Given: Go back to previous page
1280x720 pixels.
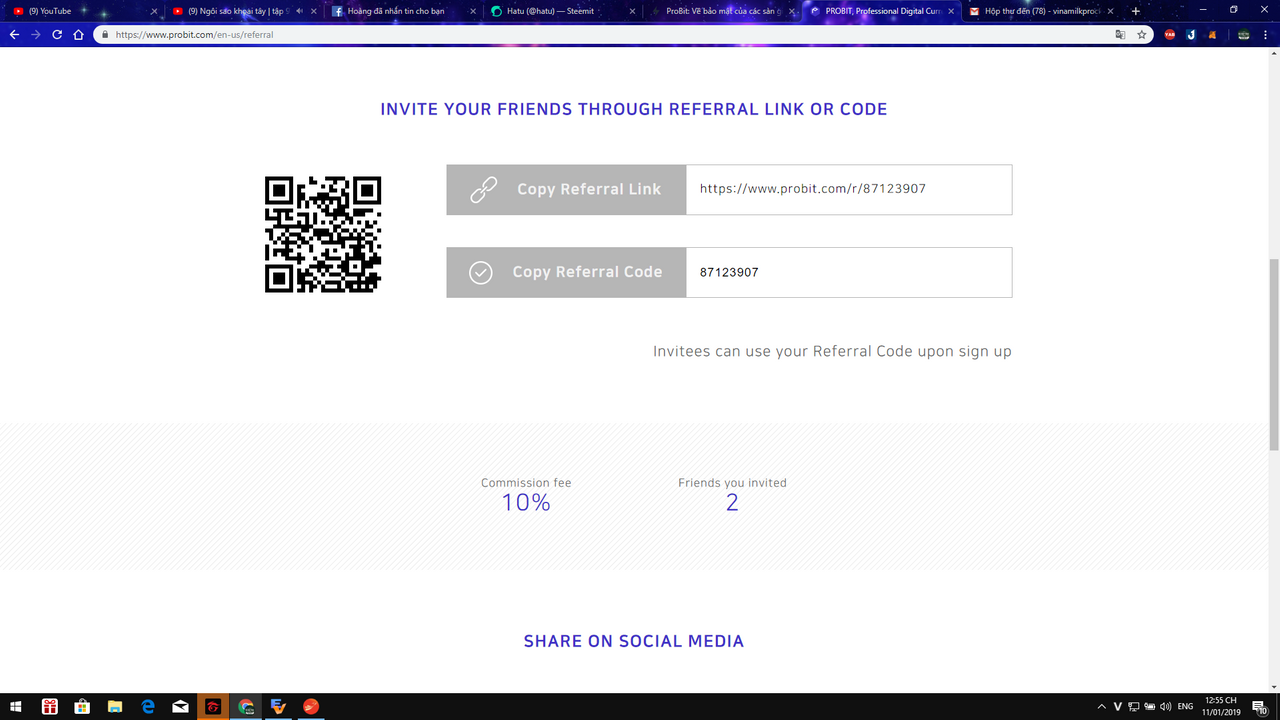Looking at the screenshot, I should (x=14, y=34).
